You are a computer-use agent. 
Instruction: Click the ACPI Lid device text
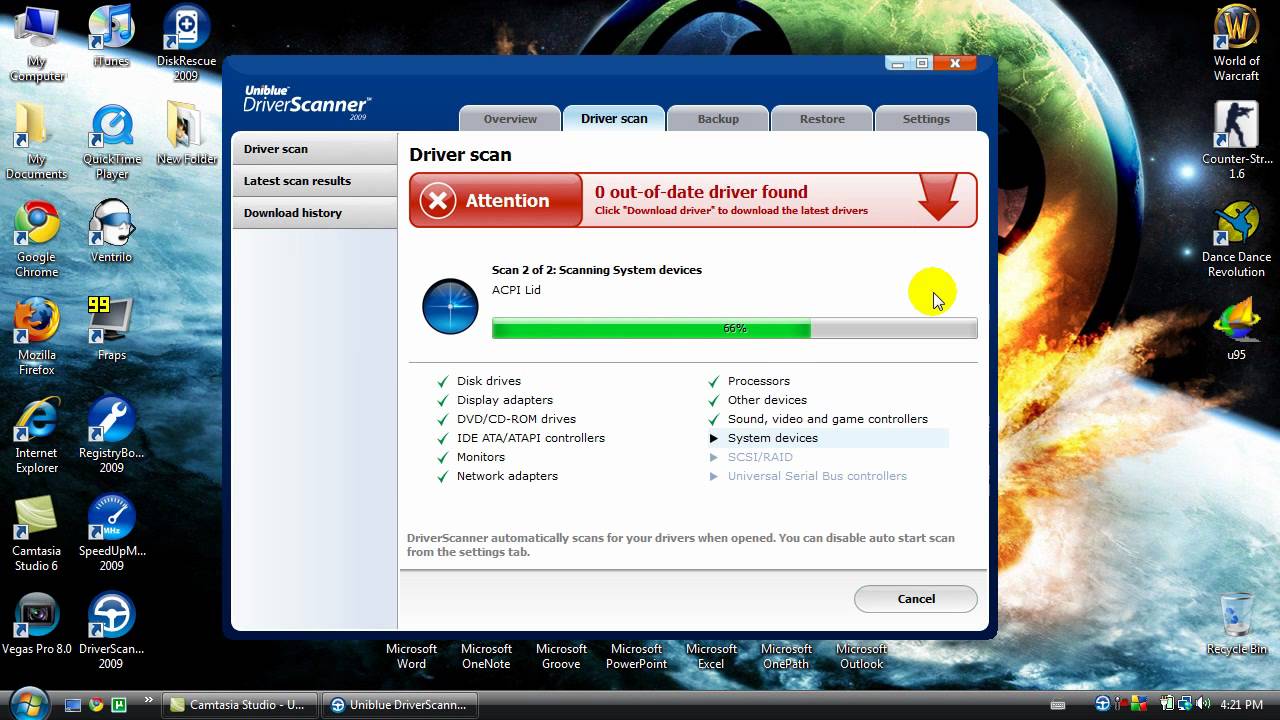coord(516,290)
